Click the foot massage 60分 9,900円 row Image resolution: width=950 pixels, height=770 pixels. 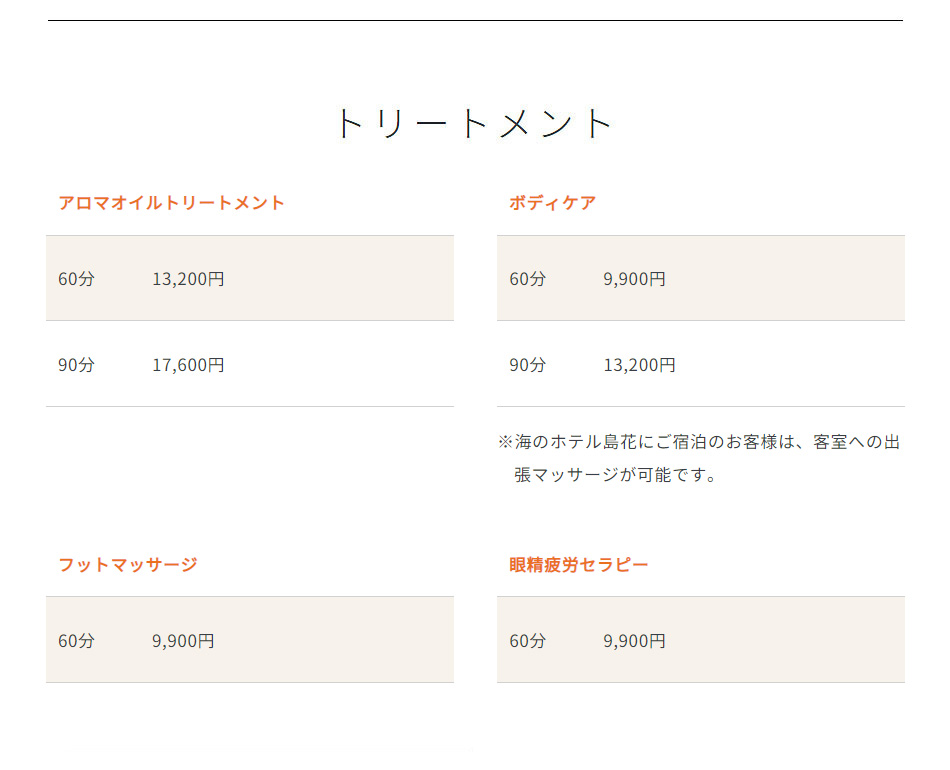(x=250, y=640)
